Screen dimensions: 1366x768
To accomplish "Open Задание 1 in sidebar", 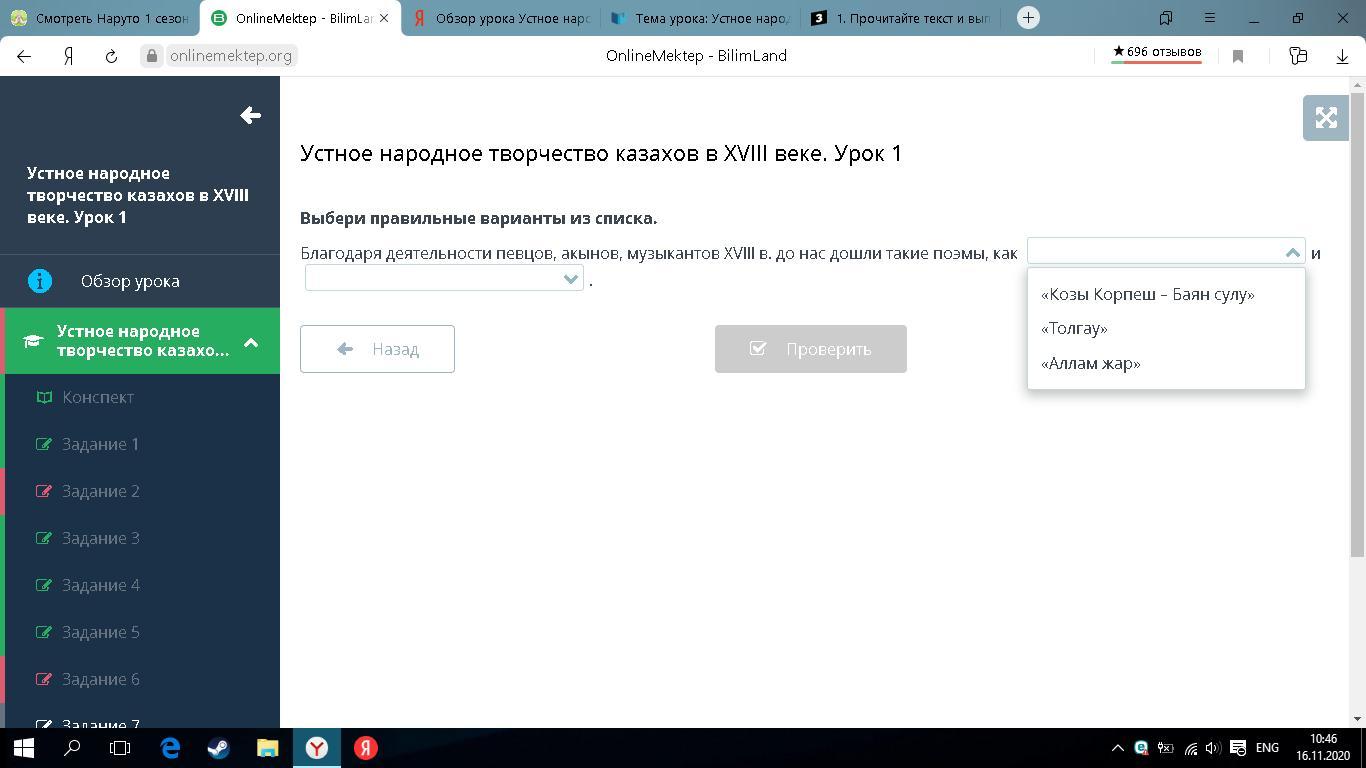I will 101,444.
